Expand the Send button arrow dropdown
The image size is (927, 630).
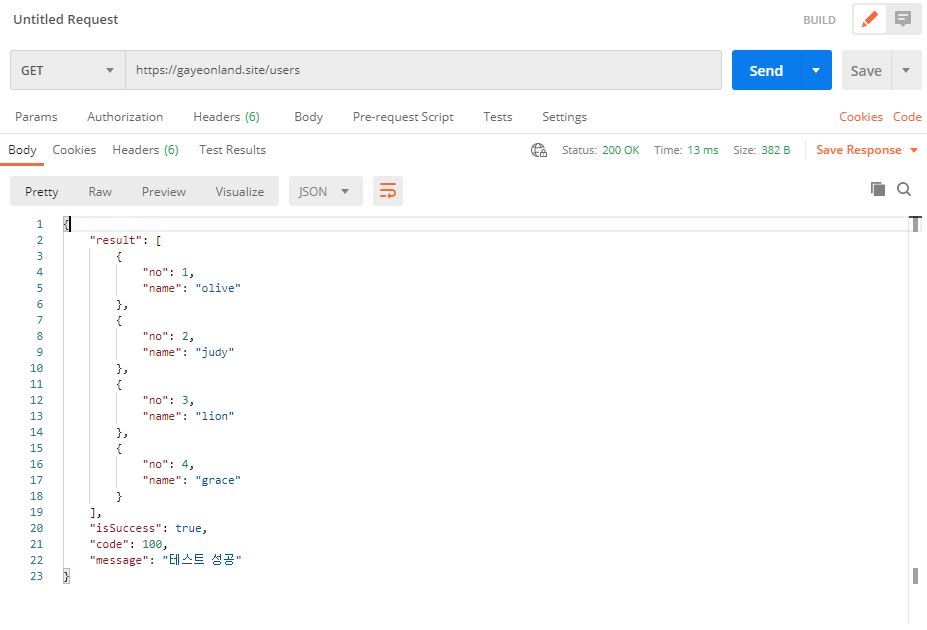816,71
